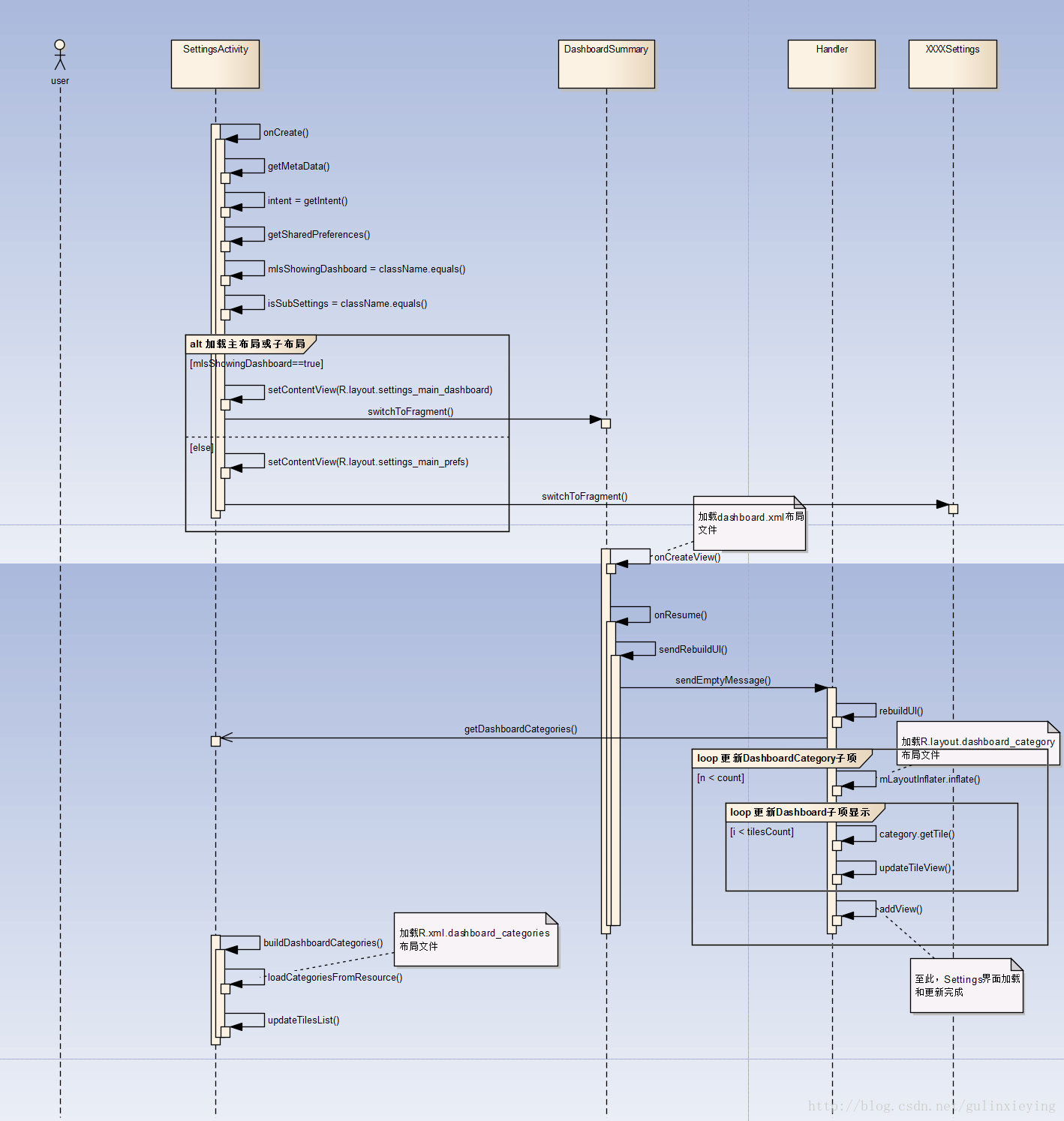Screen dimensions: 1064x1121
Task: Select setContentView(R.layout.settings_main_prefs) label
Action: pyautogui.click(x=368, y=462)
